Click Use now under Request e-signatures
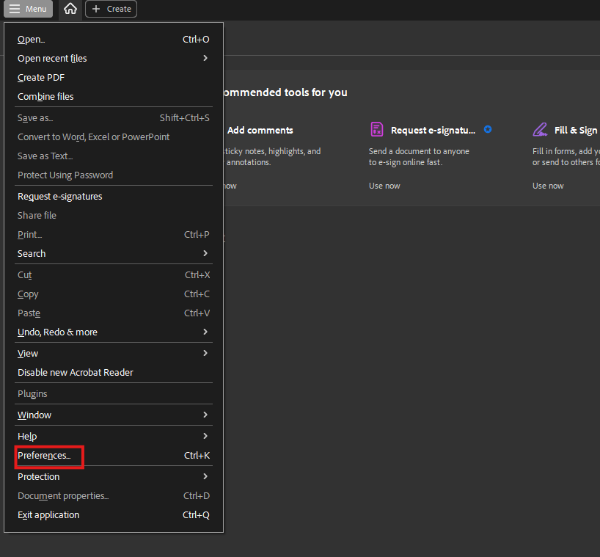 pyautogui.click(x=384, y=186)
